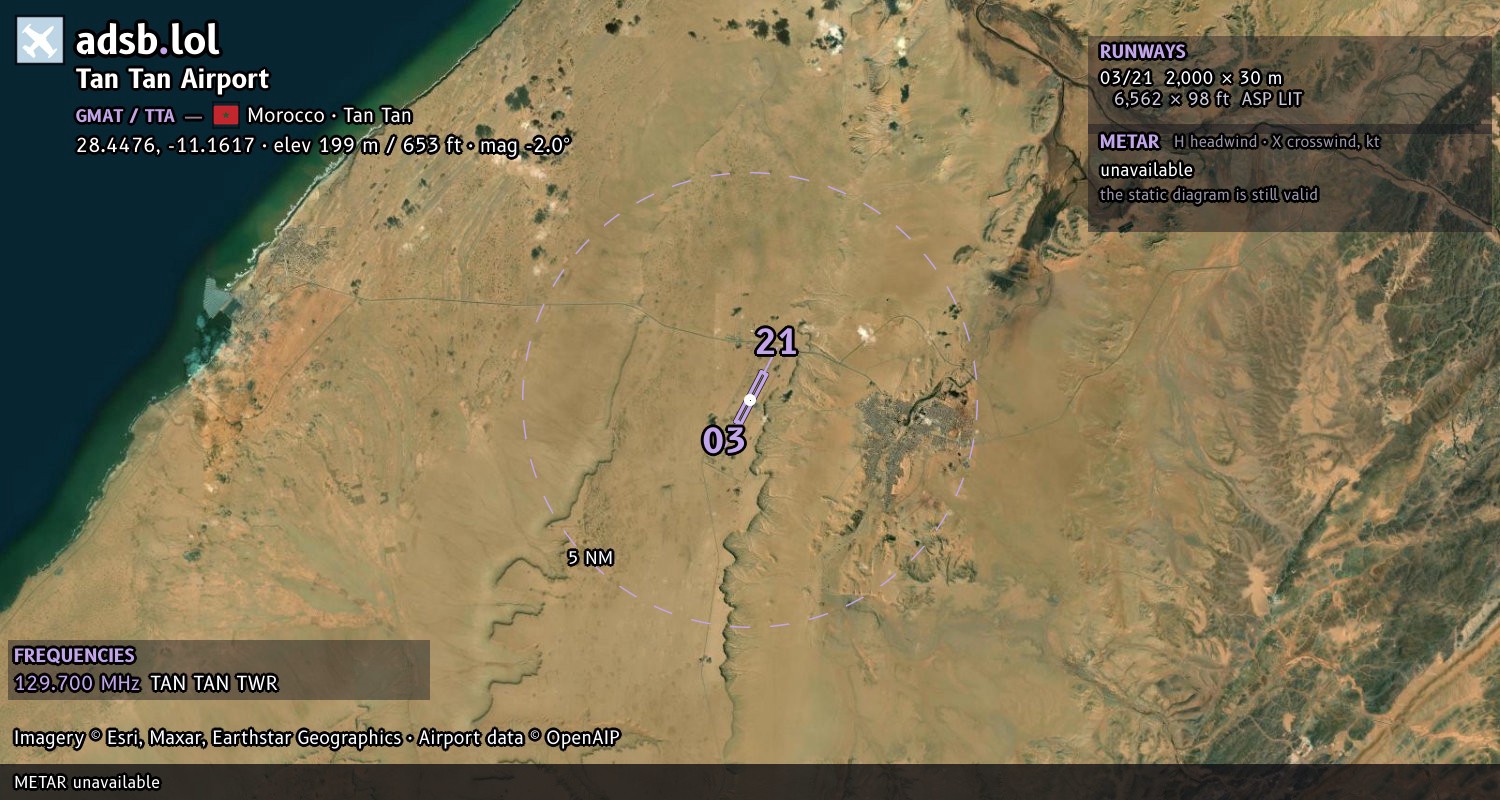Select the airport reference point marker

click(750, 399)
